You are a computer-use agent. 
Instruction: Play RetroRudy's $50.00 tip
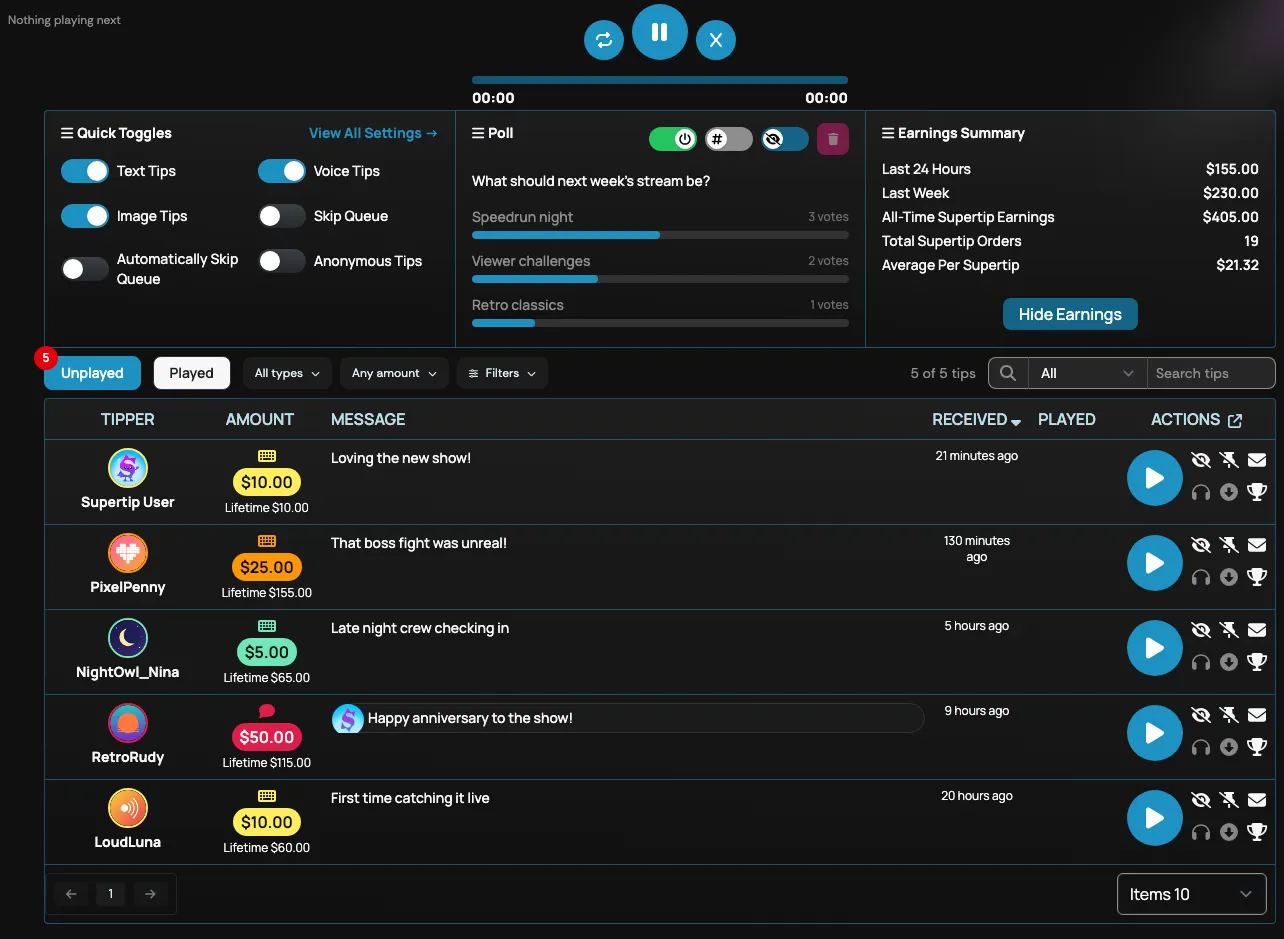point(1155,733)
